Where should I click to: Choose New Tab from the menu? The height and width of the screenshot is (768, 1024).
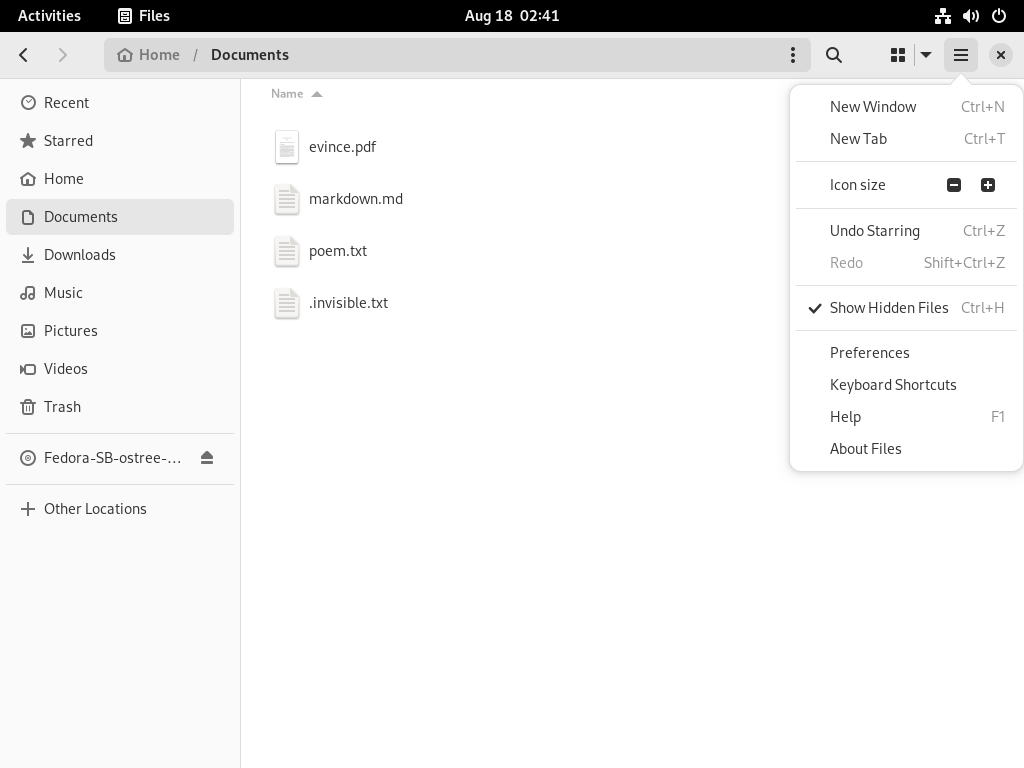(906, 138)
